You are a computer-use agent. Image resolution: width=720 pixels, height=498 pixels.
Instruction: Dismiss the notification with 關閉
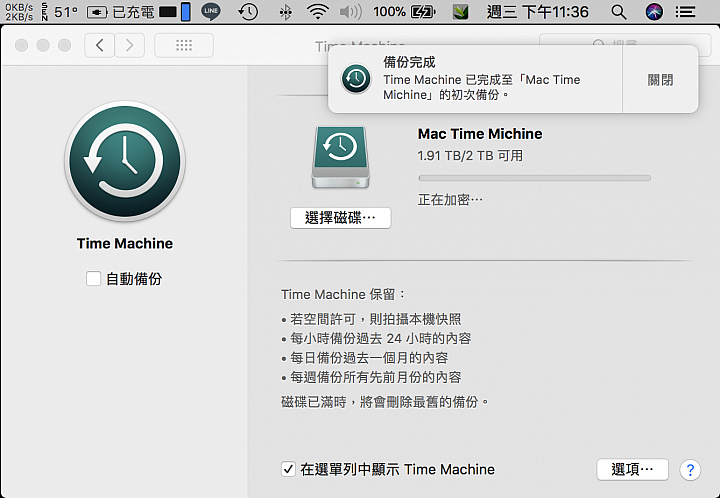pos(660,80)
